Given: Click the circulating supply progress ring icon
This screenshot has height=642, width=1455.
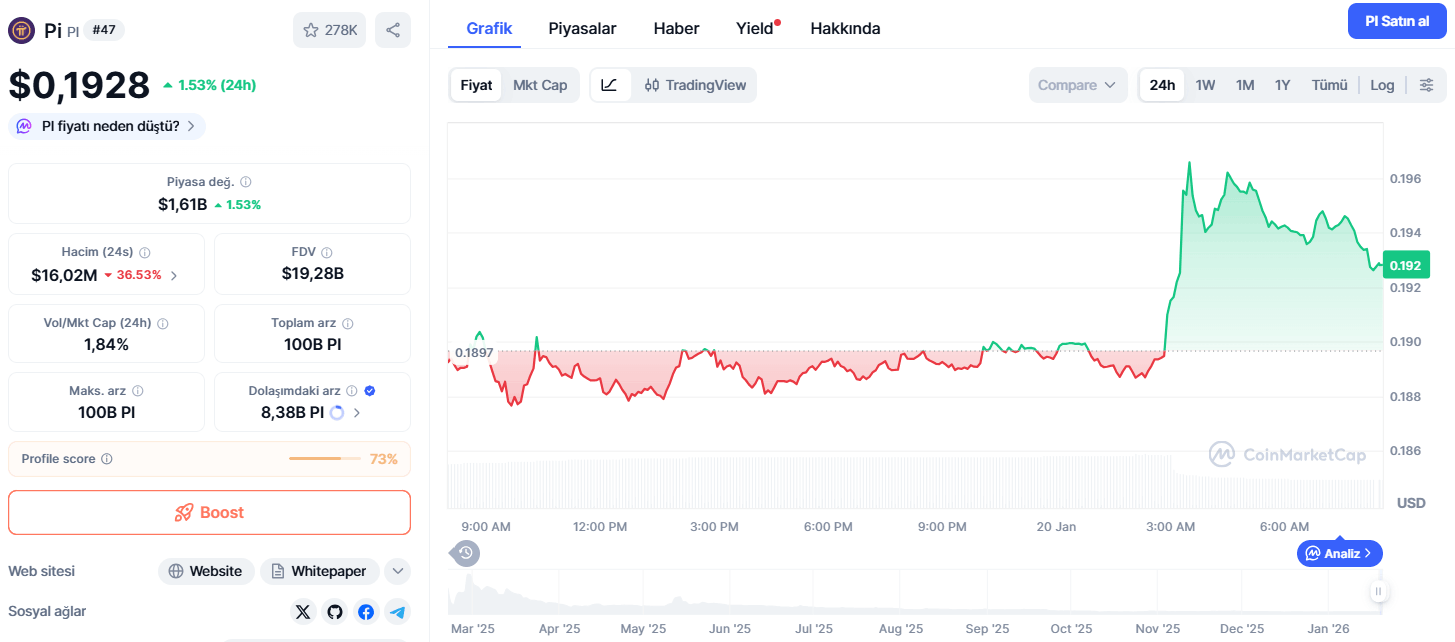Looking at the screenshot, I should click(x=337, y=412).
